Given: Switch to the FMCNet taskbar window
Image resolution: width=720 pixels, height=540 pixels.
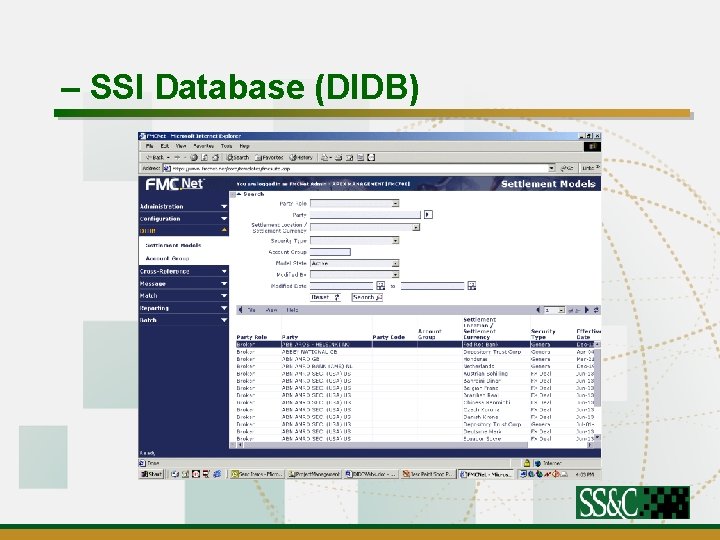Looking at the screenshot, I should [486, 474].
